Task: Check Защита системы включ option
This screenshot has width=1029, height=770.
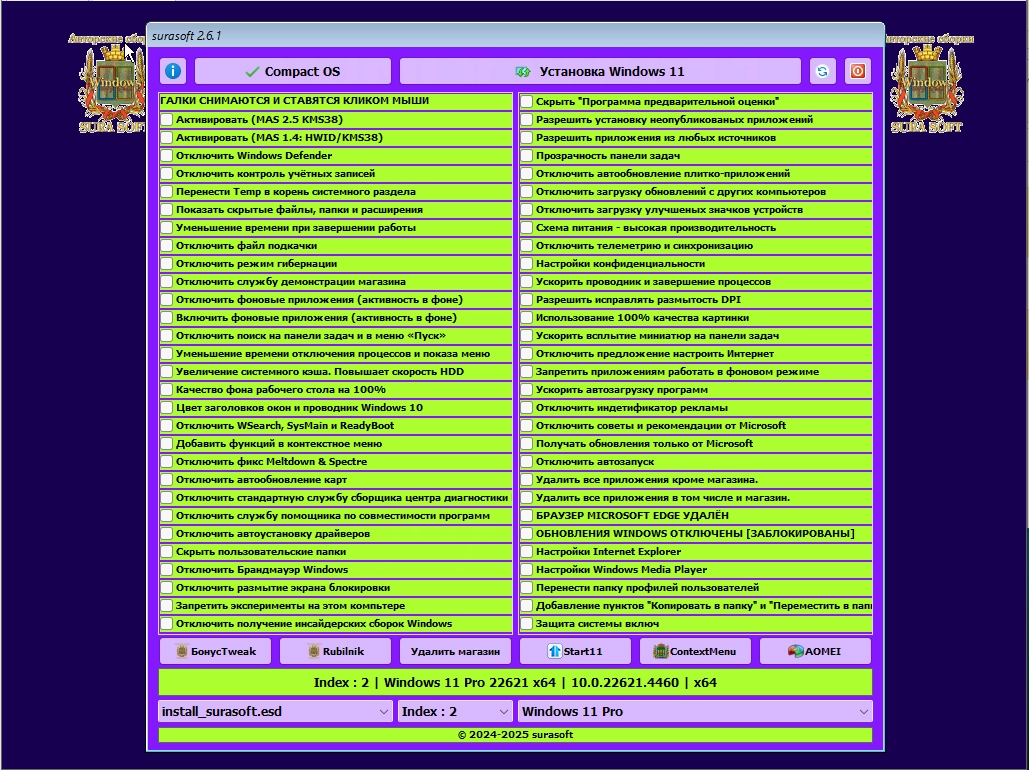Action: point(526,624)
